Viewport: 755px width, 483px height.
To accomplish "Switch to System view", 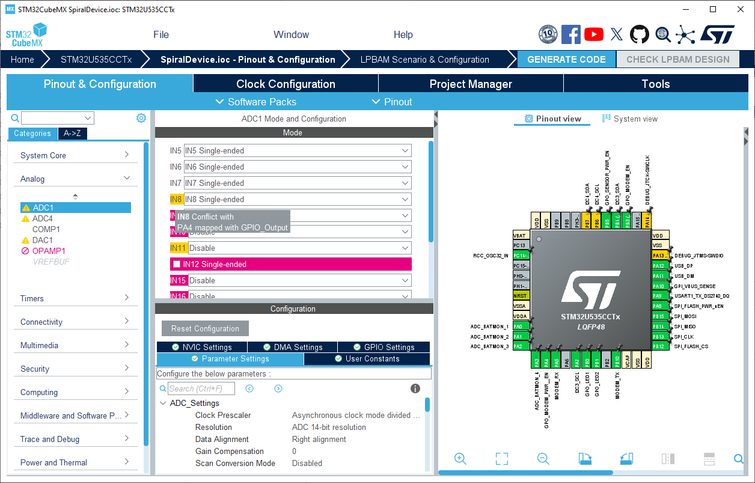I will coord(630,118).
